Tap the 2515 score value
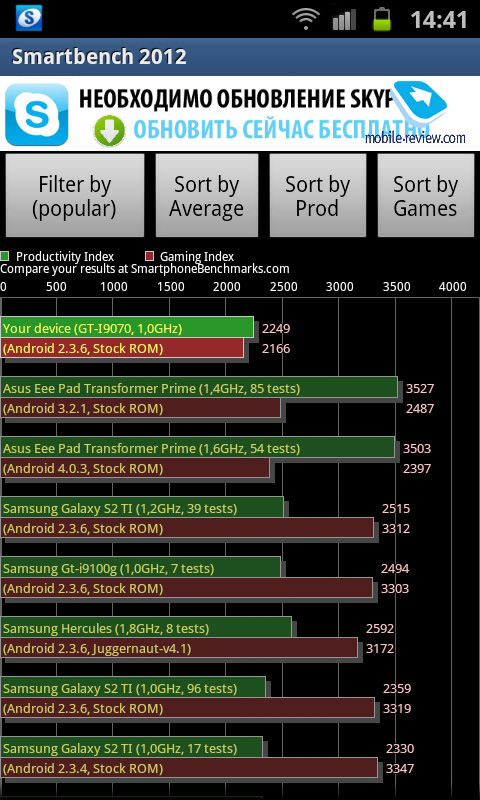 coord(396,509)
